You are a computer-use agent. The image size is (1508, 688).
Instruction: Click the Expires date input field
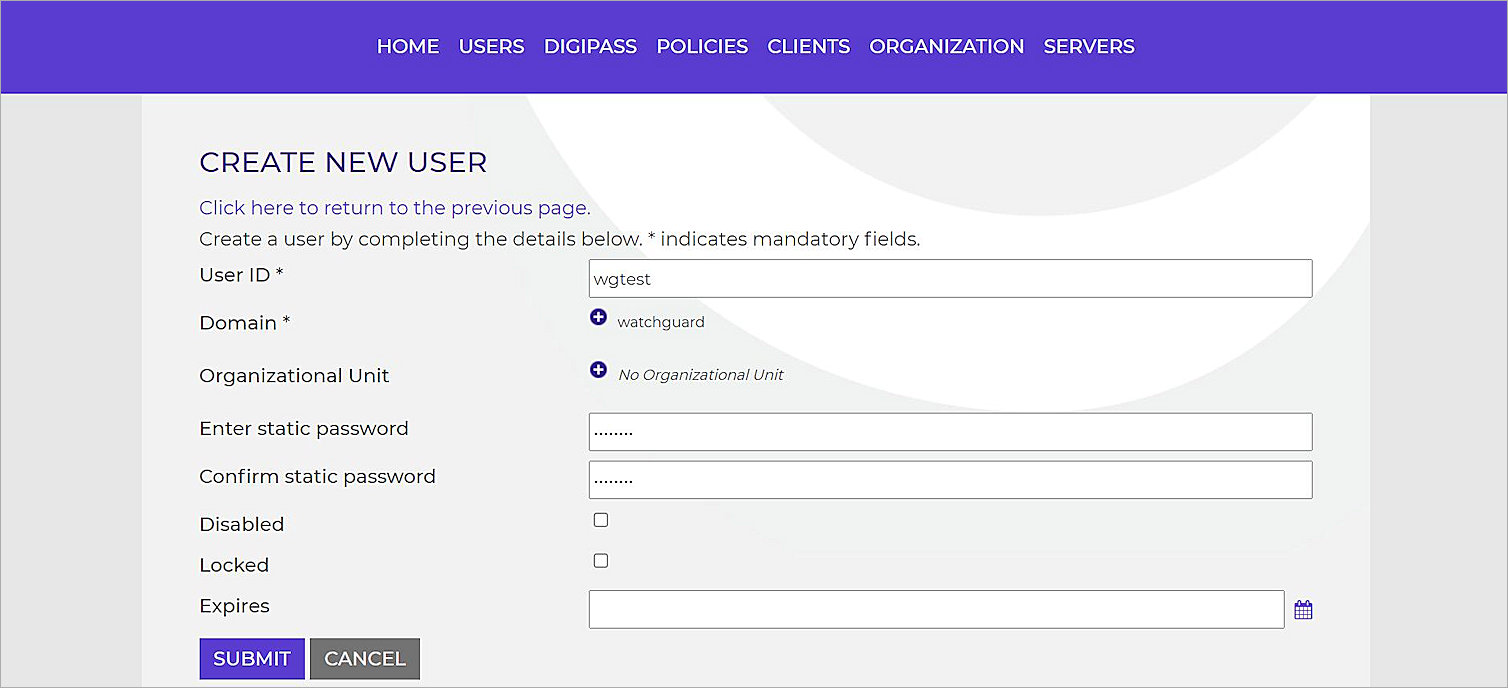tap(935, 608)
